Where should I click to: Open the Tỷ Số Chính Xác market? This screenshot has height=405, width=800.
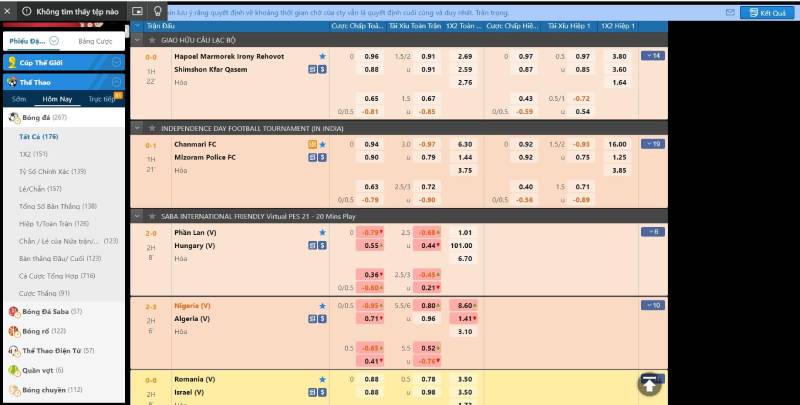(52, 171)
